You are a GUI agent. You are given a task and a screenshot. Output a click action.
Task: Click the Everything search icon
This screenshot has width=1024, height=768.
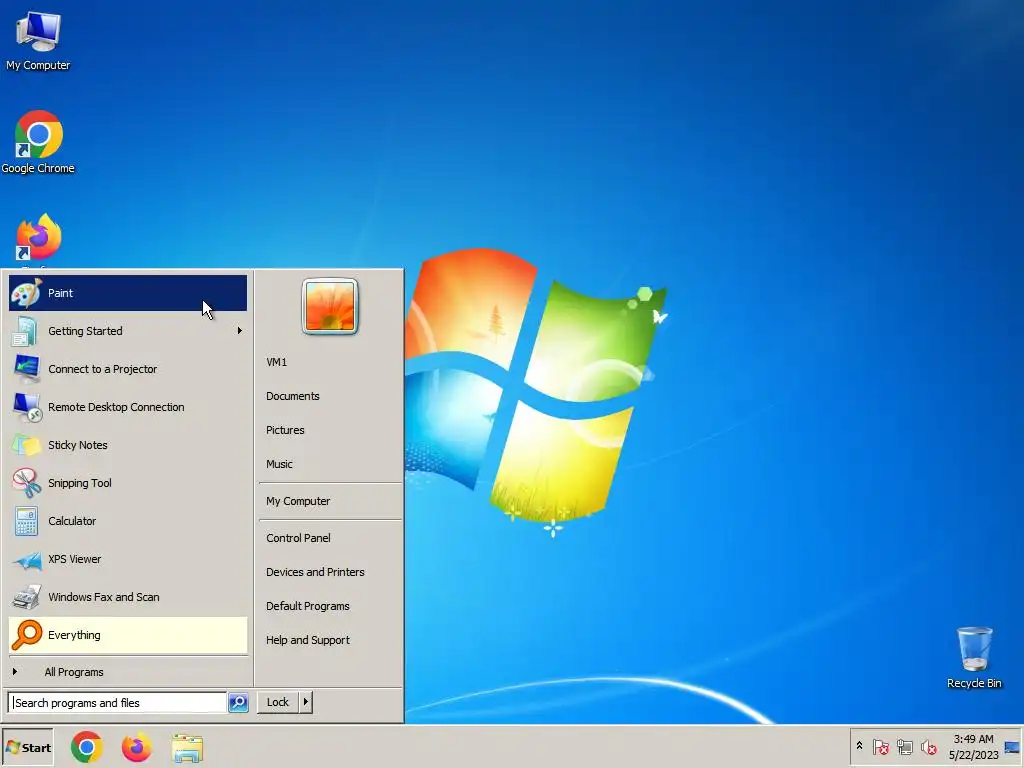(27, 635)
